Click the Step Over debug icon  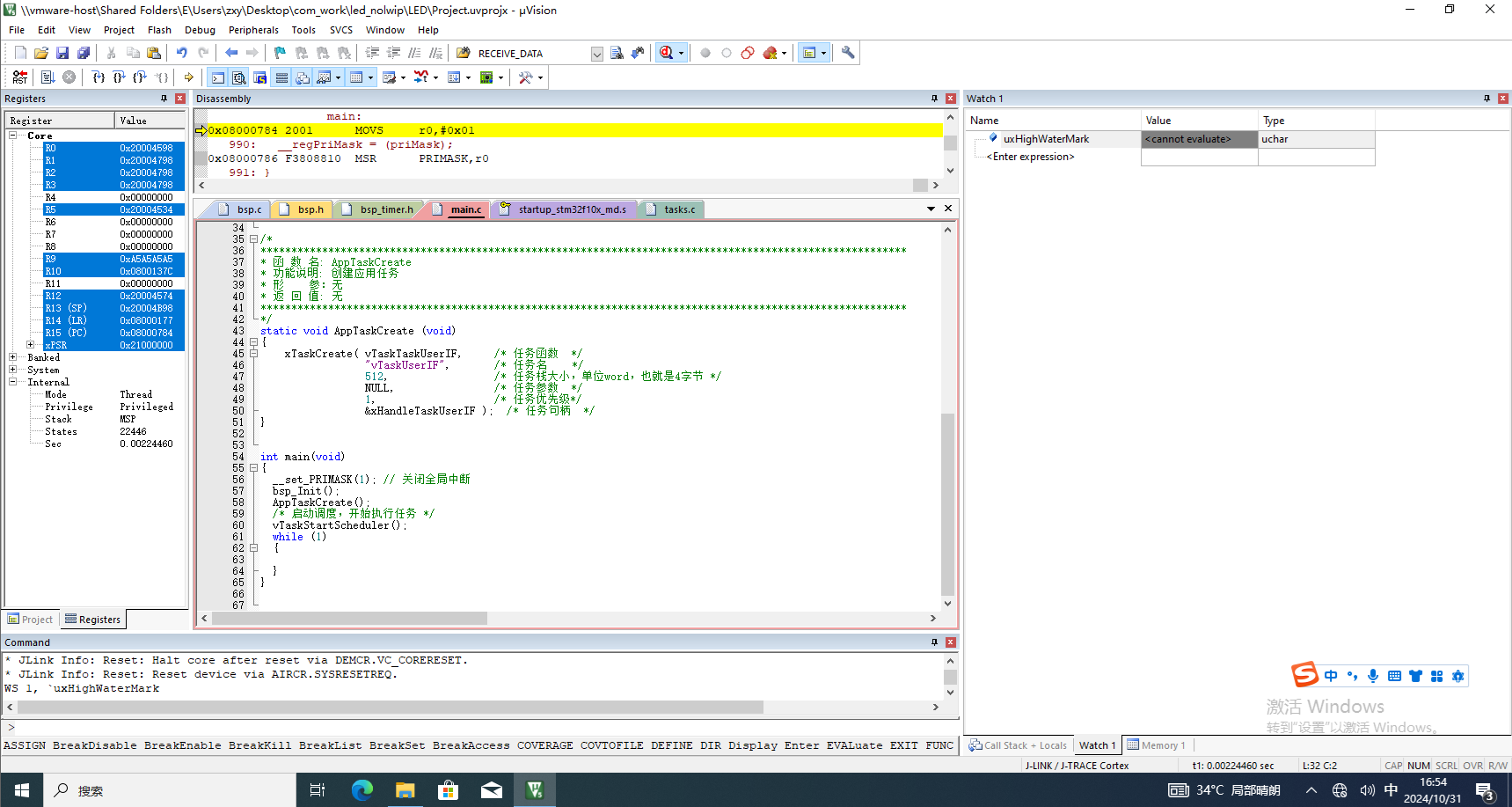click(x=119, y=77)
